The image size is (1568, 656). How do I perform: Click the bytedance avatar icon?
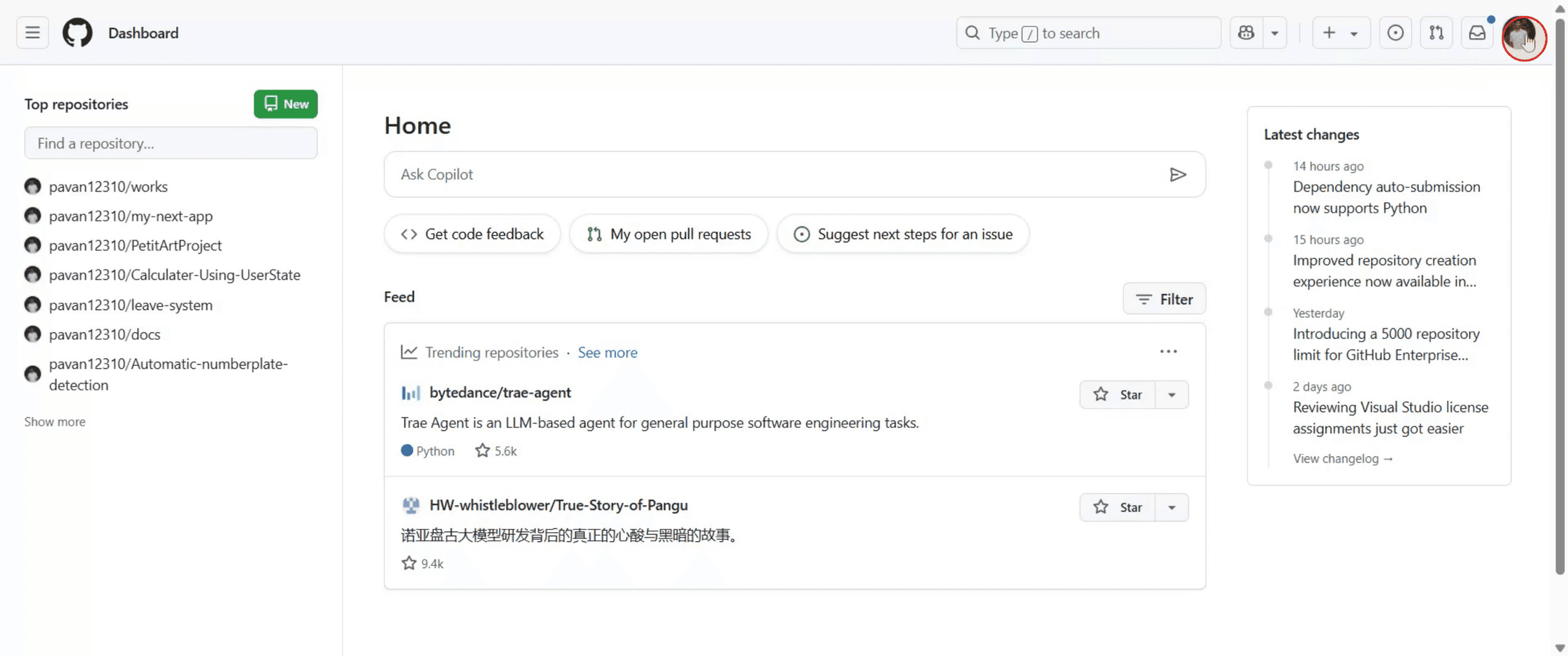pos(411,393)
